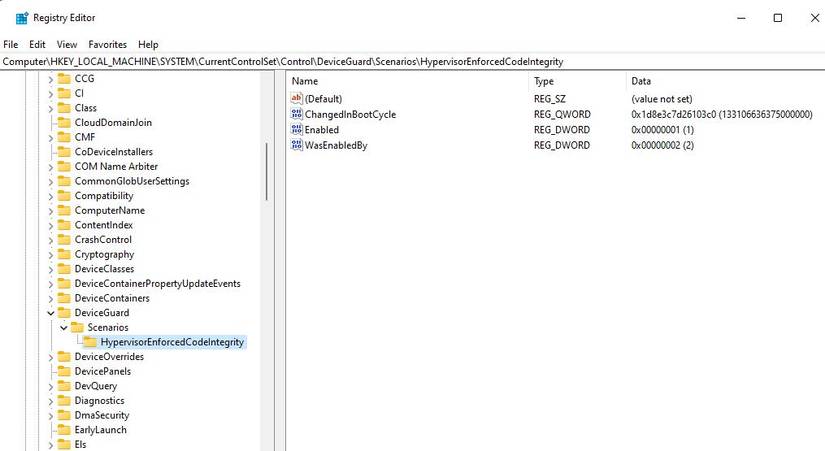Open the File menu
Image resolution: width=825 pixels, height=451 pixels.
coord(11,45)
